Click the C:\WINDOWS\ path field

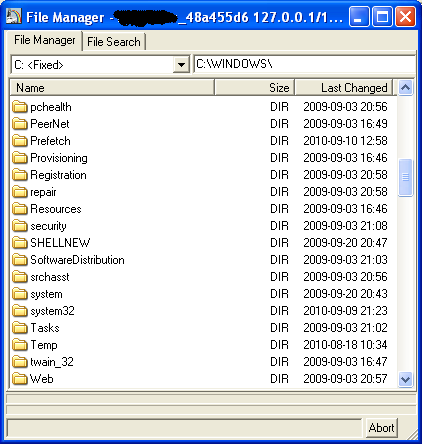pos(305,64)
